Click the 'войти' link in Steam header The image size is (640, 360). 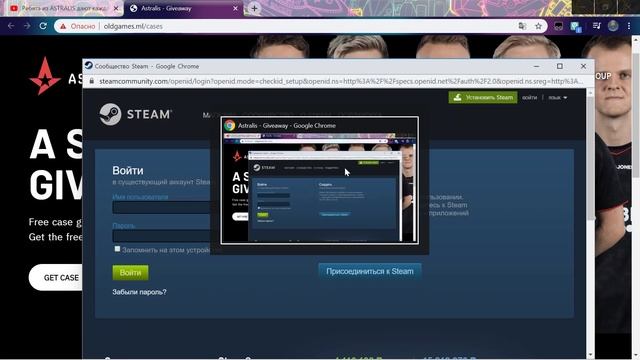[x=530, y=98]
